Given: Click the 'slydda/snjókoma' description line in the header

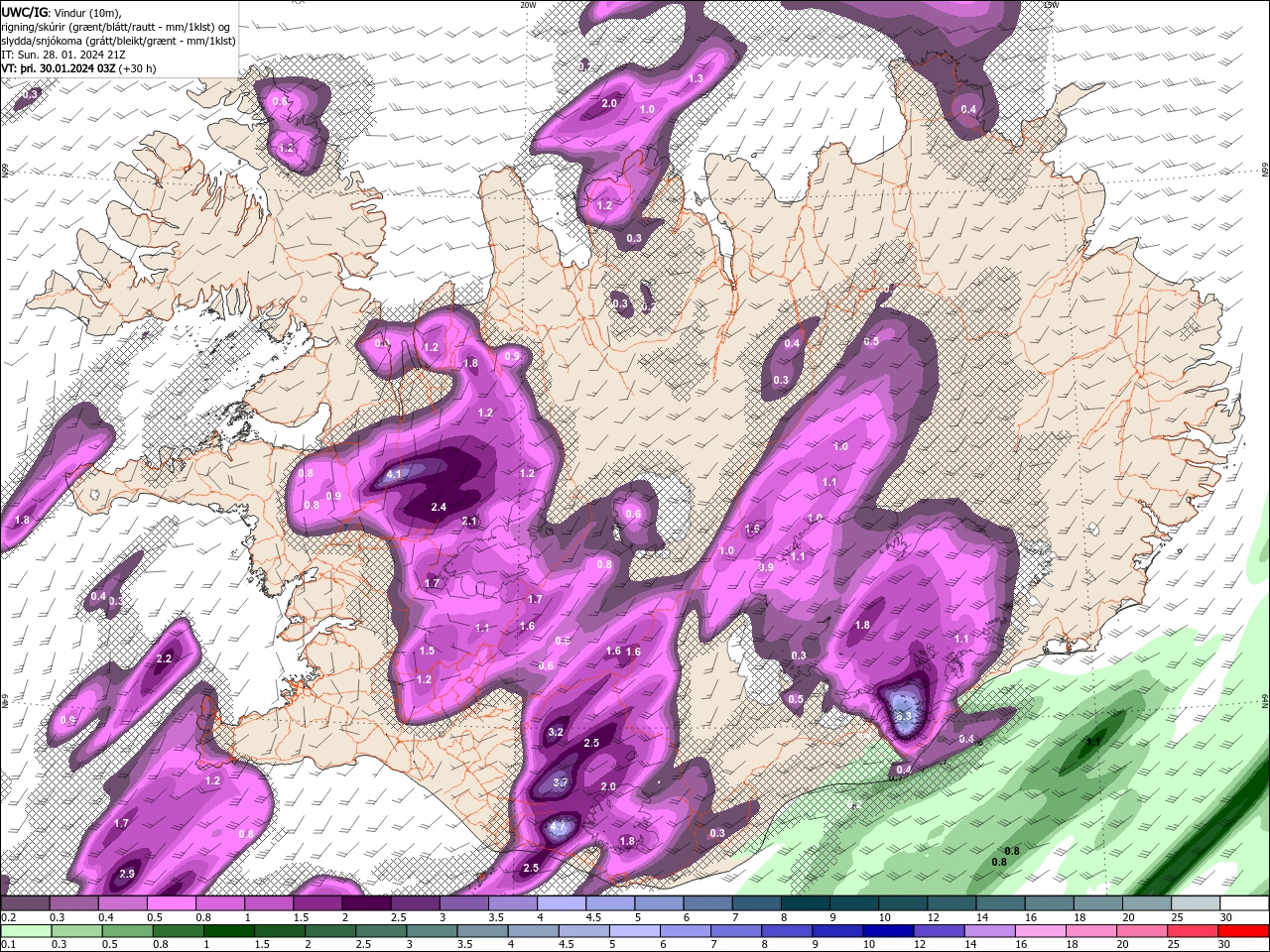Looking at the screenshot, I should pos(118,41).
